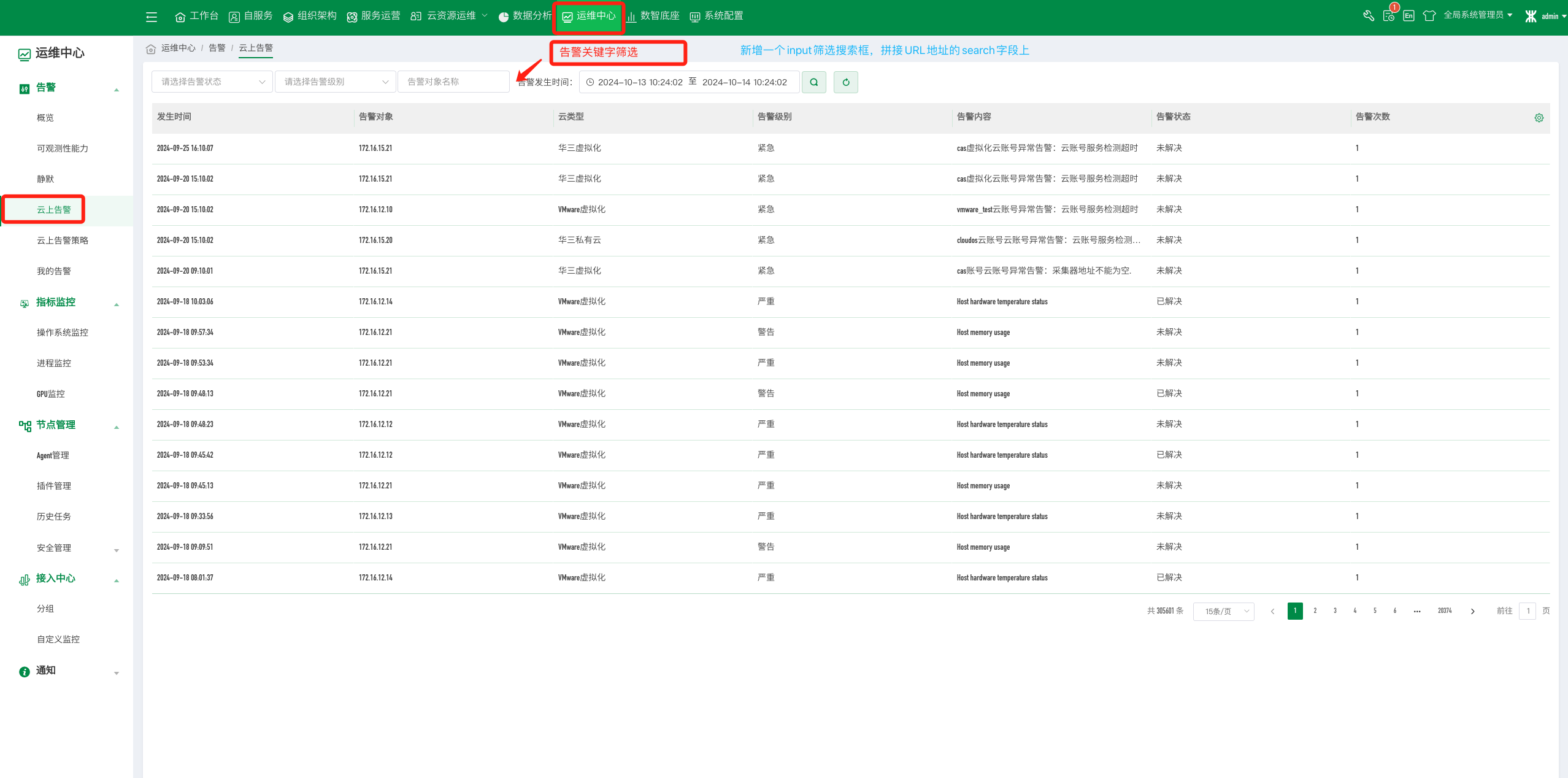Focus the 告警对象名称 input field
1568x778 pixels.
(x=453, y=82)
